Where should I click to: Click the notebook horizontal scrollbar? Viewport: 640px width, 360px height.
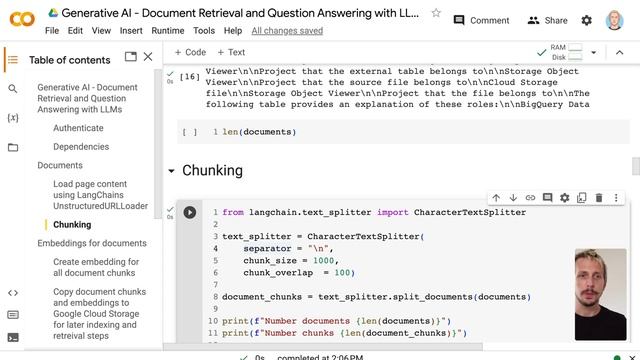322,347
